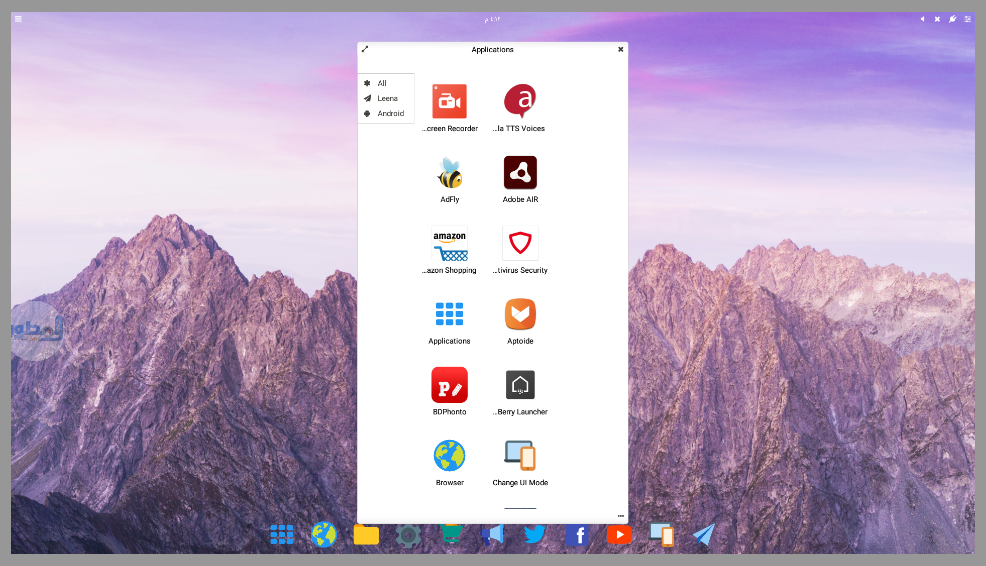Open the shopping cart store in dock
Image resolution: width=986 pixels, height=566 pixels.
451,535
